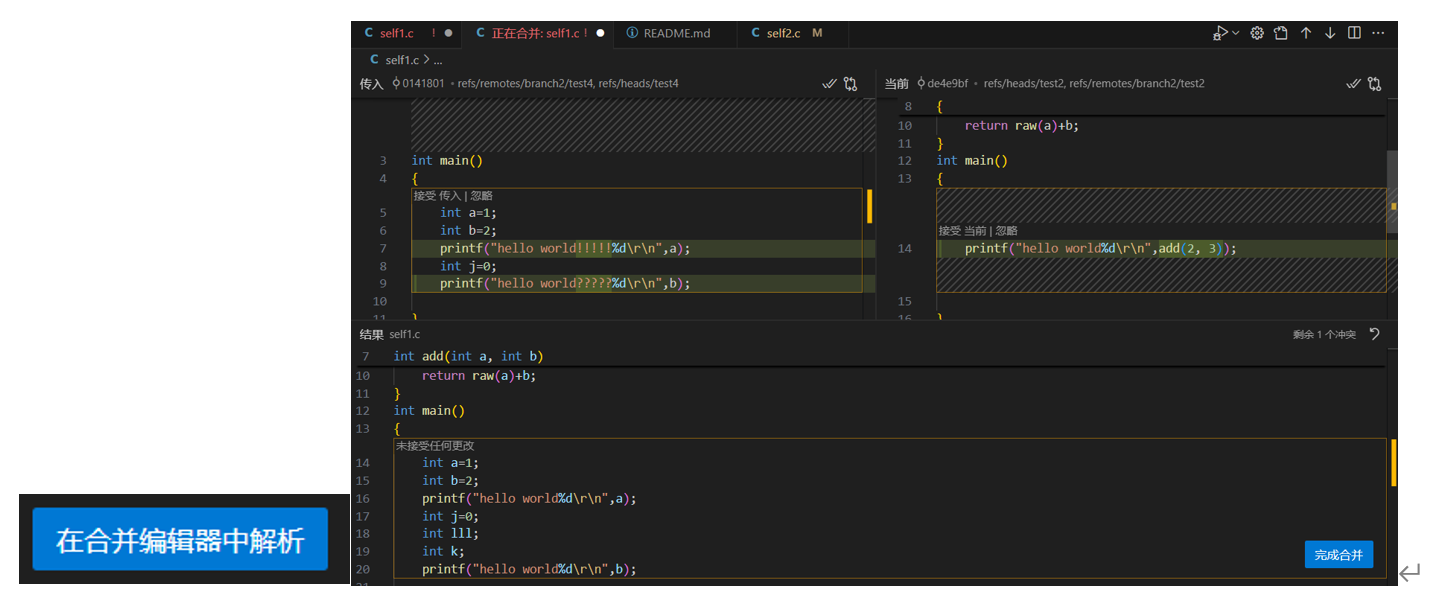Viewport: 1440px width, 601px height.
Task: Click the current pane vertical scrollbar
Action: click(x=1392, y=190)
